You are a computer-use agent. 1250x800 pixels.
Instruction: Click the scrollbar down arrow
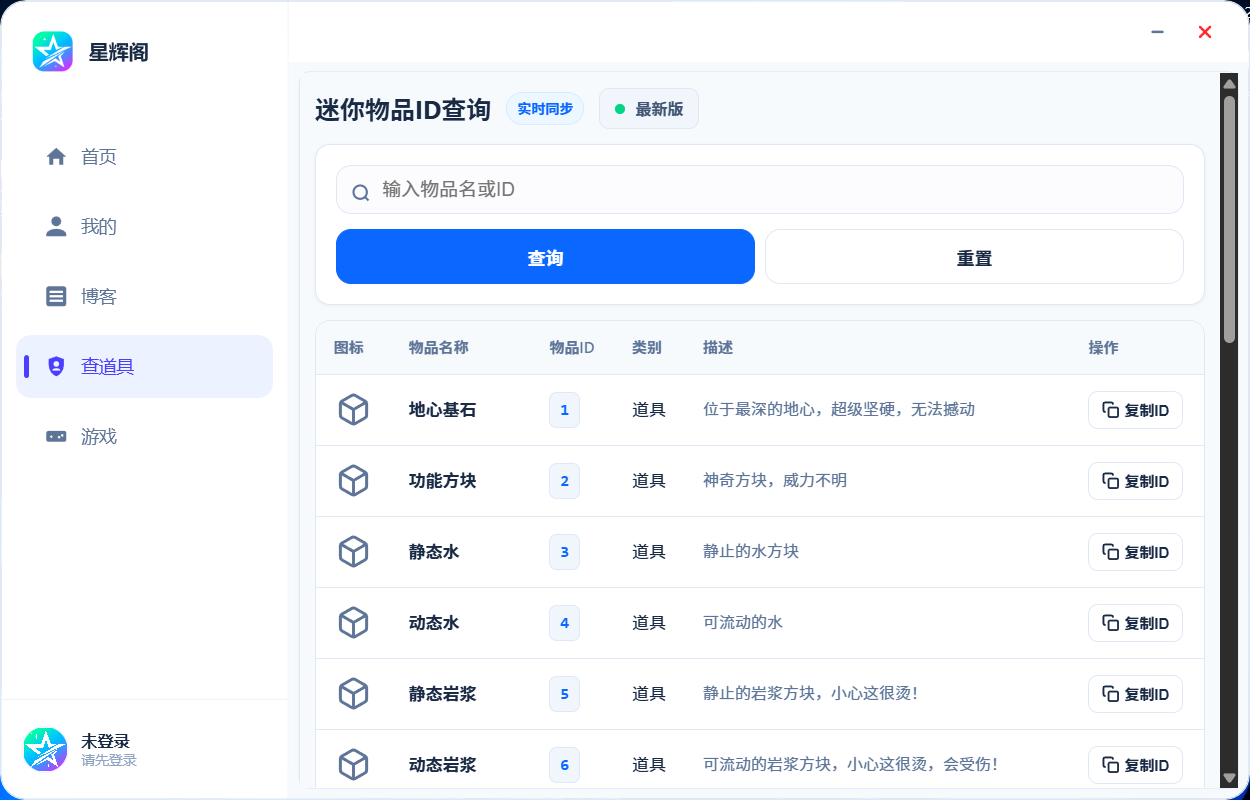point(1229,778)
